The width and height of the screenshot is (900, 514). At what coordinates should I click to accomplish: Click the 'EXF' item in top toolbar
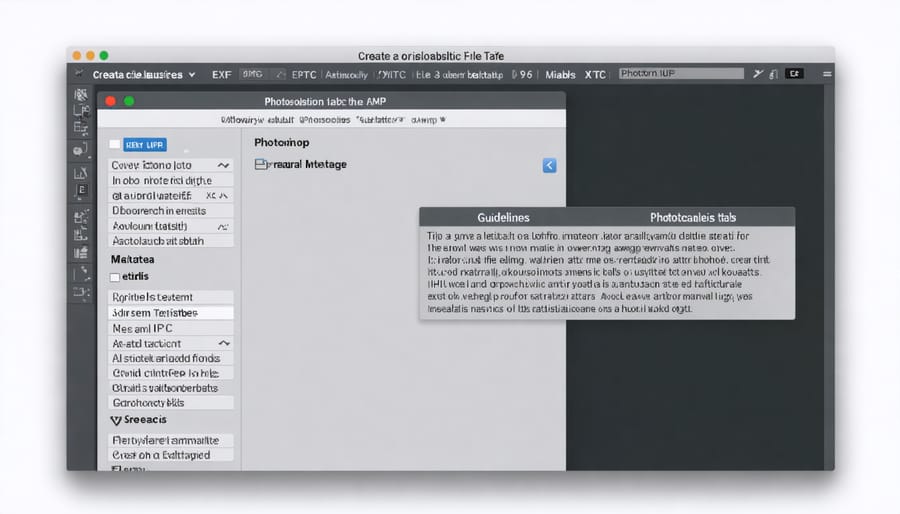[x=221, y=74]
